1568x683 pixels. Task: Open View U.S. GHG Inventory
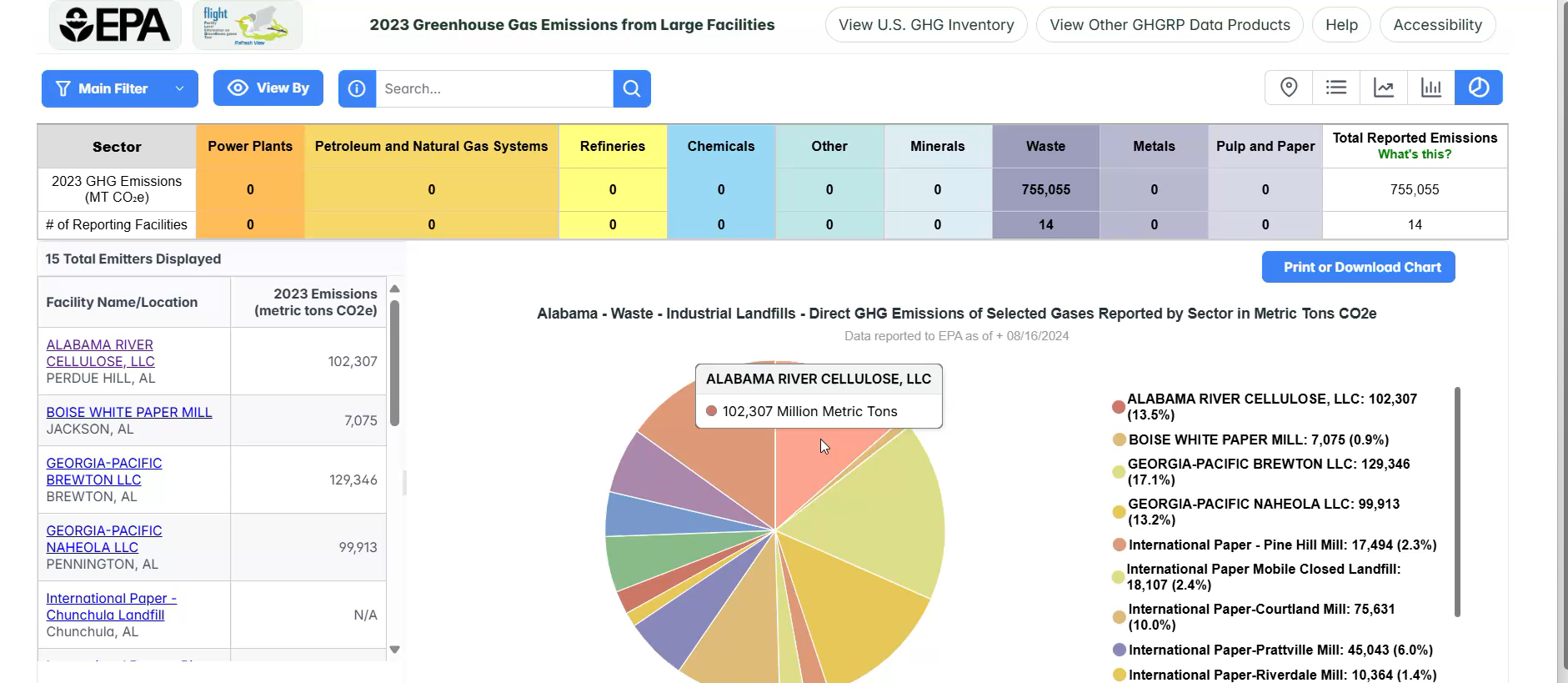pyautogui.click(x=926, y=25)
